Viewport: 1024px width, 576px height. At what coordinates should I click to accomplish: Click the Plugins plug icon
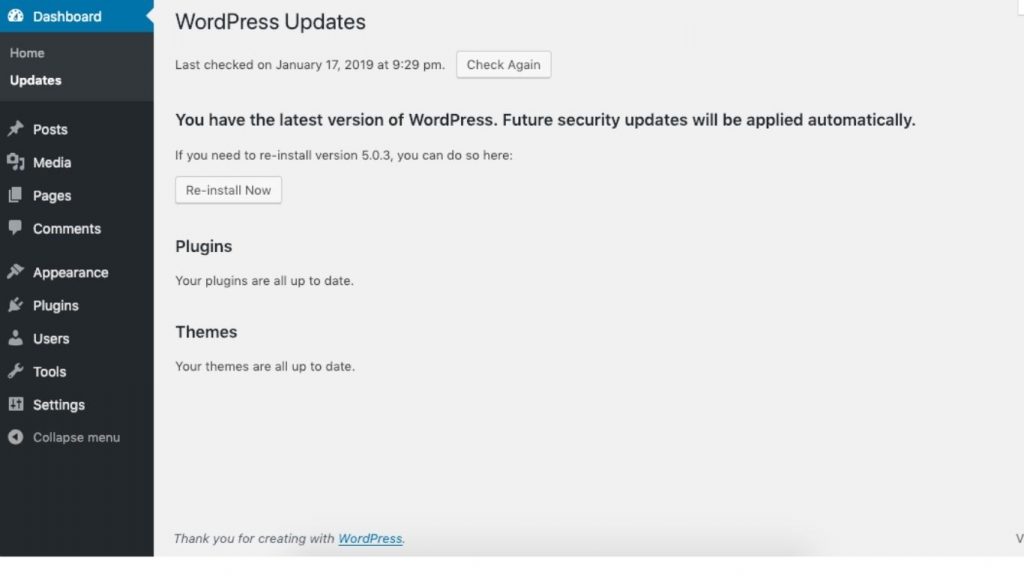(15, 305)
